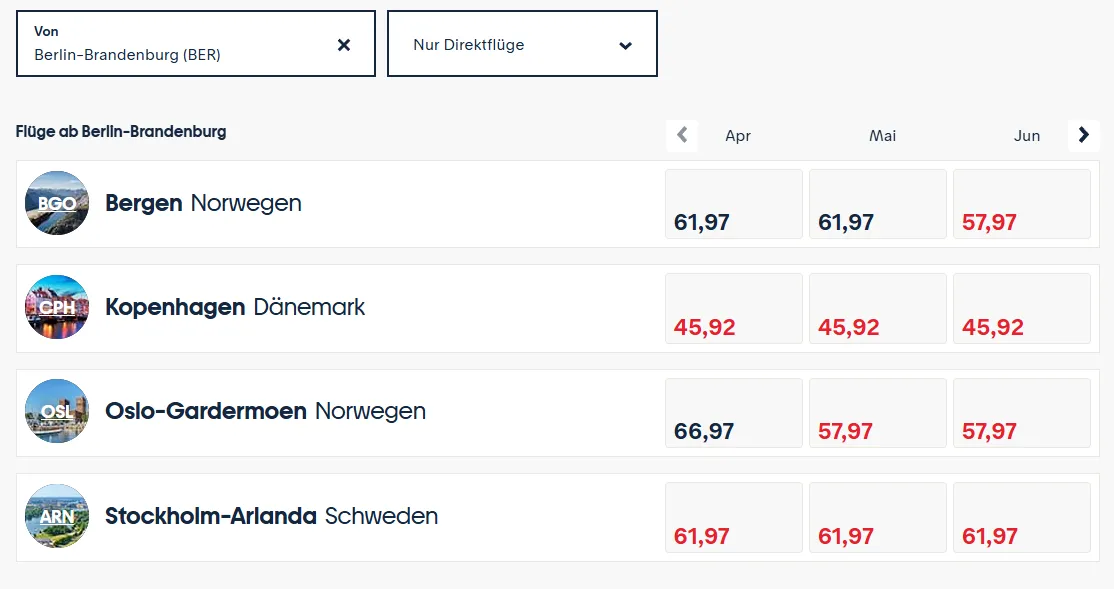
Task: Select Bergen April price 61,97
Action: (734, 204)
